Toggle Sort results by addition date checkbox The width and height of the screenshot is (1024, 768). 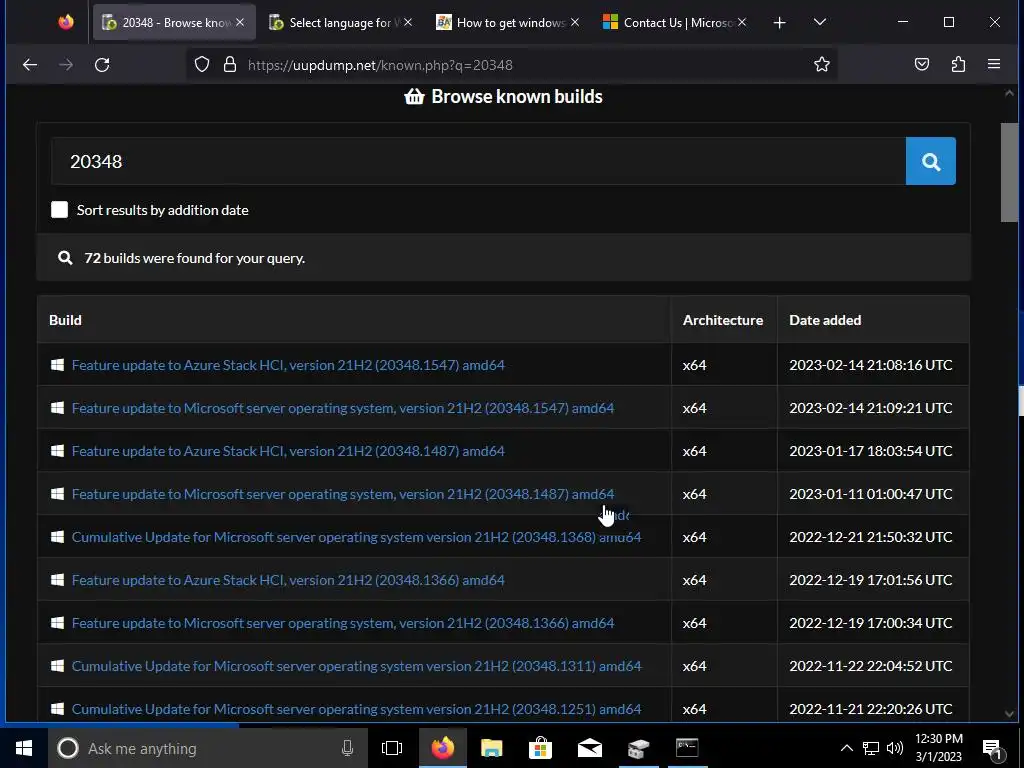pos(59,210)
